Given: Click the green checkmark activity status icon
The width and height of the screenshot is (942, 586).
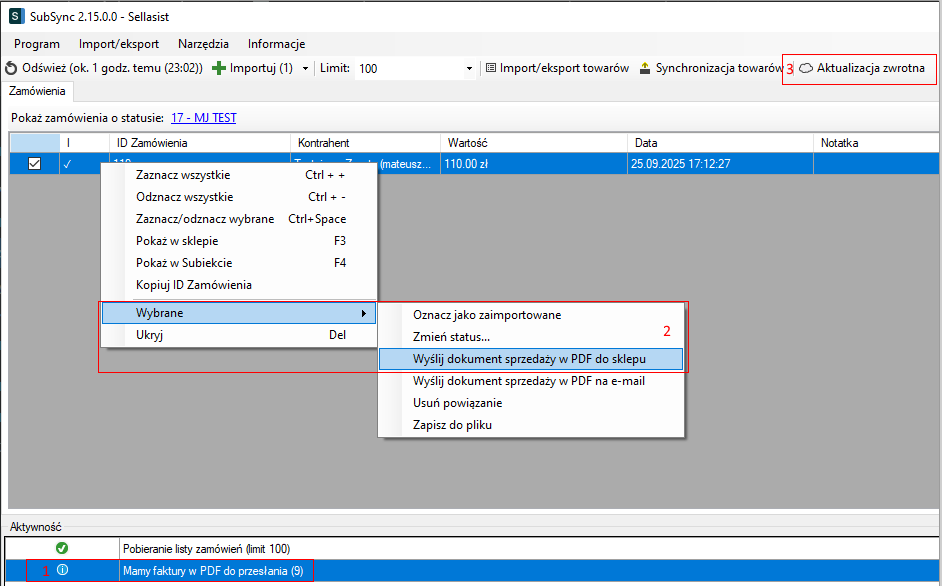Looking at the screenshot, I should tap(62, 548).
